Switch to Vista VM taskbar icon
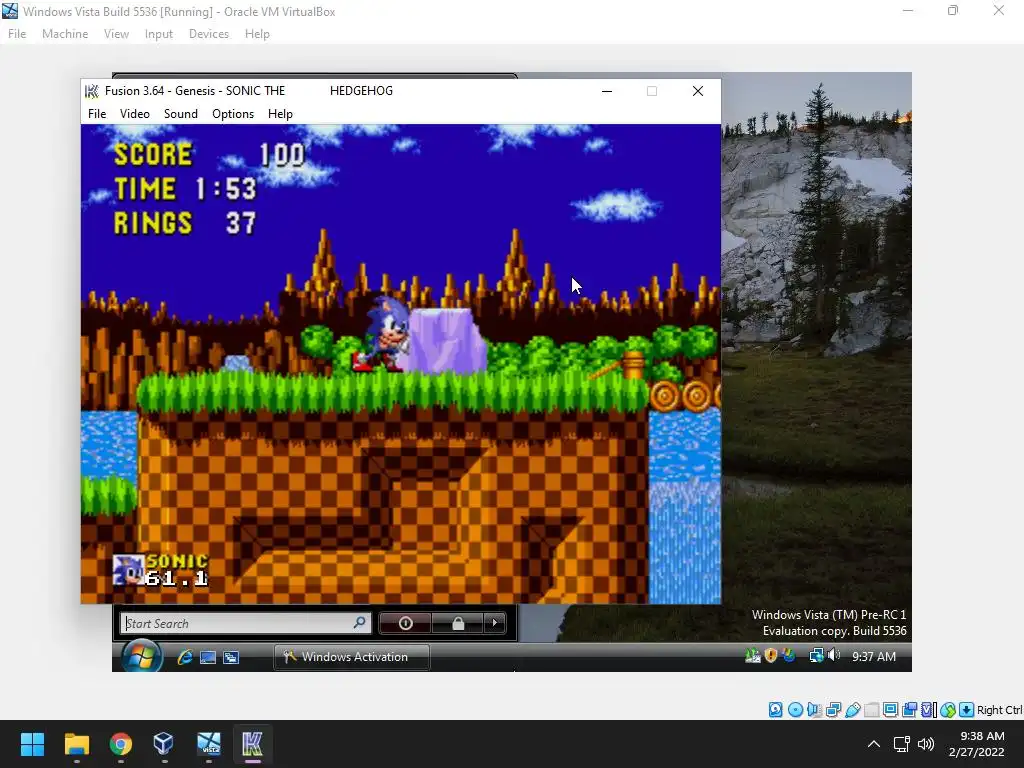This screenshot has width=1024, height=768. (x=208, y=744)
